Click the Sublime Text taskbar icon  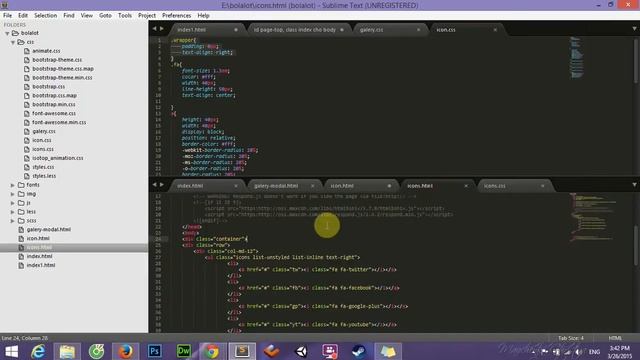tap(242, 351)
